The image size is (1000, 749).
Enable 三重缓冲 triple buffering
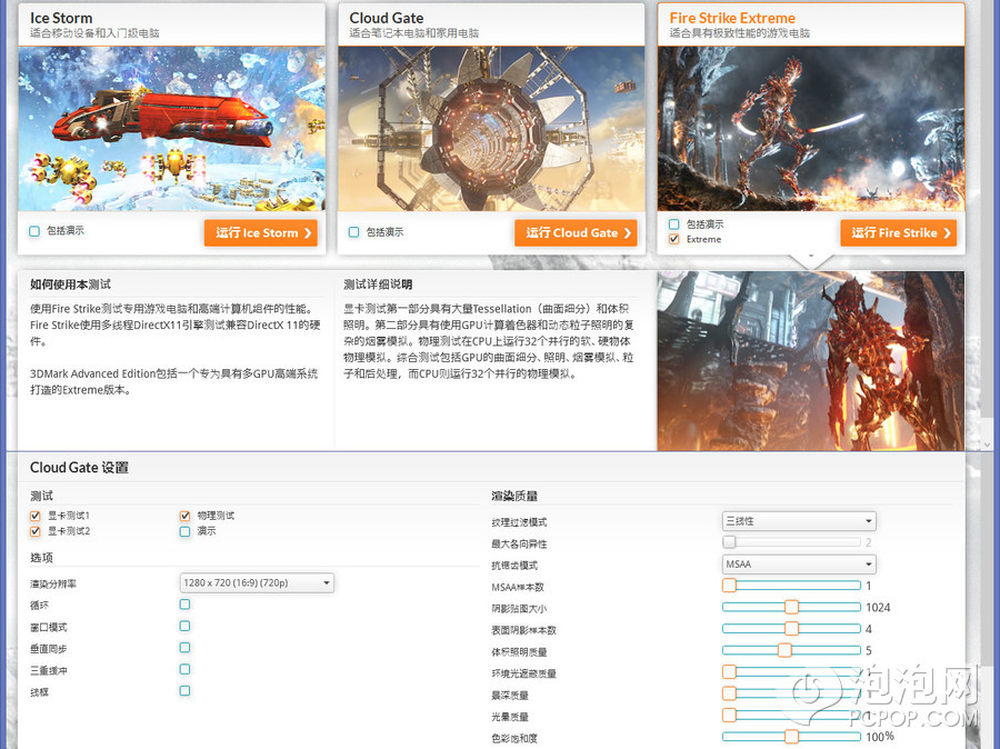[x=185, y=669]
